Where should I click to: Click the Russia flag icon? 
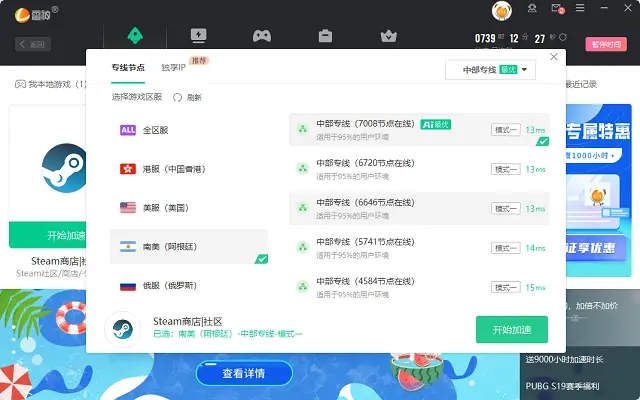(128, 286)
